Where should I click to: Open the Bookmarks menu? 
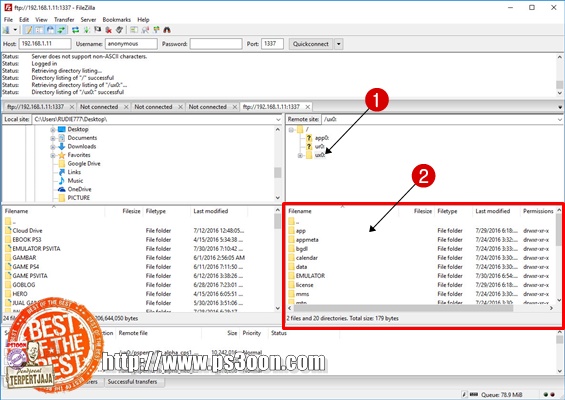(x=116, y=19)
